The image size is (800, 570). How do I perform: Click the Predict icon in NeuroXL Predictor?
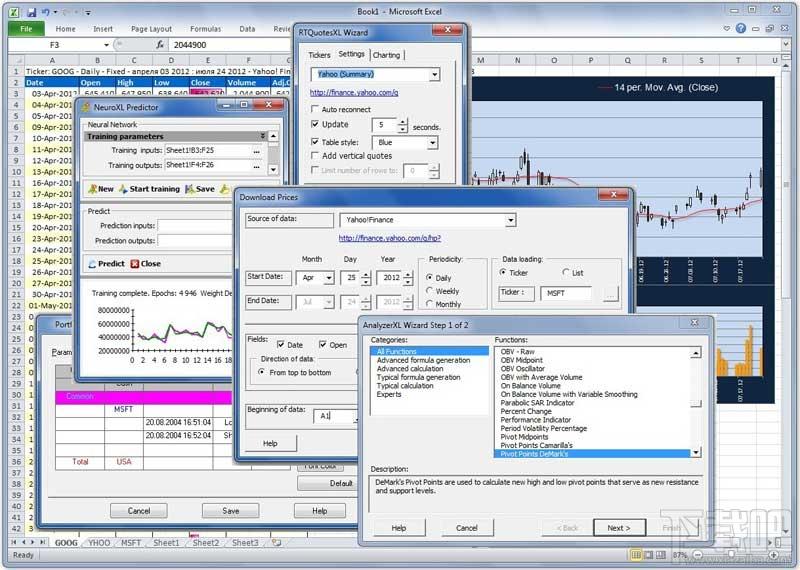(x=92, y=264)
